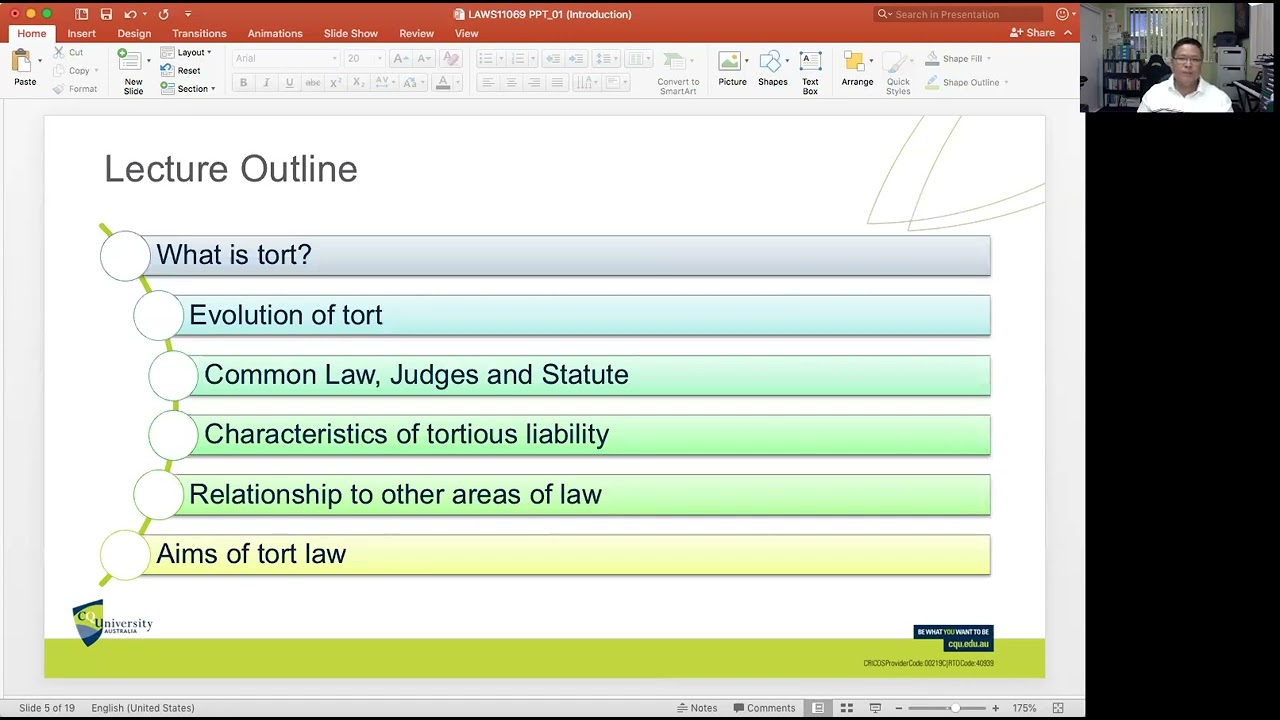Viewport: 1280px width, 720px height.
Task: Click the 175% zoom level
Action: (1024, 708)
